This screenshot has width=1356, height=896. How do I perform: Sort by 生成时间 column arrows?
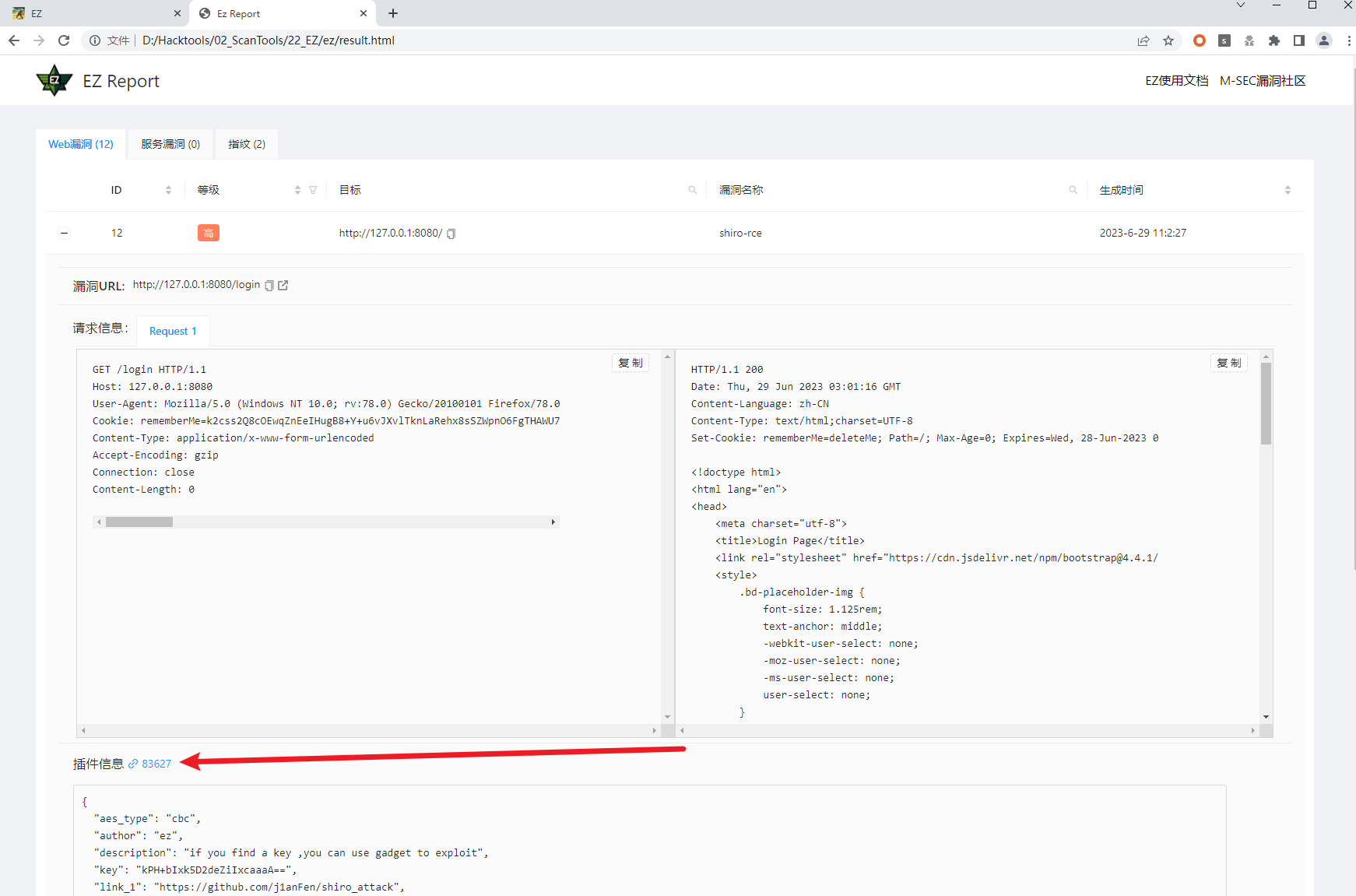pos(1287,190)
